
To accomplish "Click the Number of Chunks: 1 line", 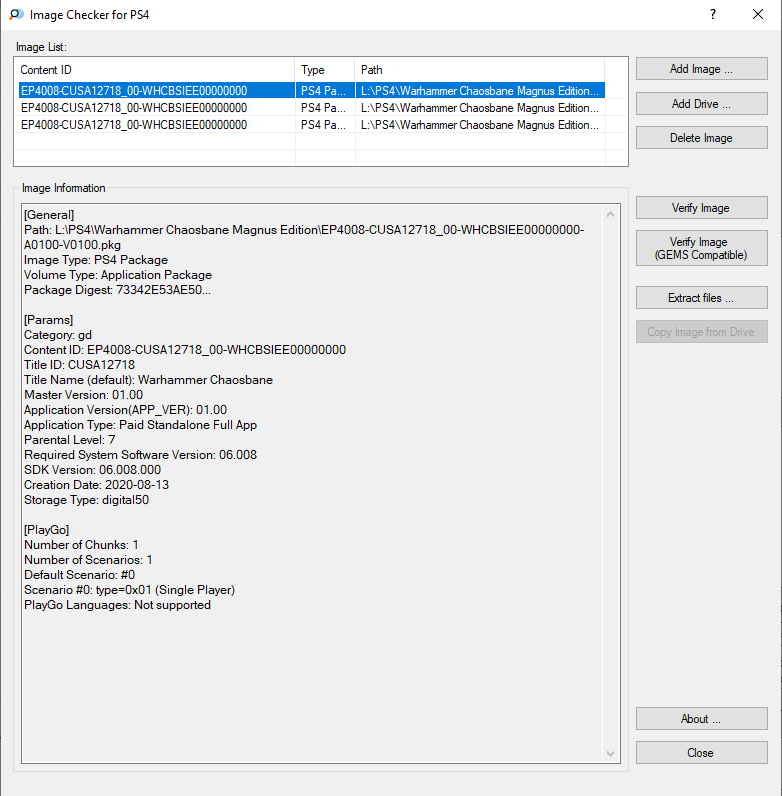I will pos(81,545).
